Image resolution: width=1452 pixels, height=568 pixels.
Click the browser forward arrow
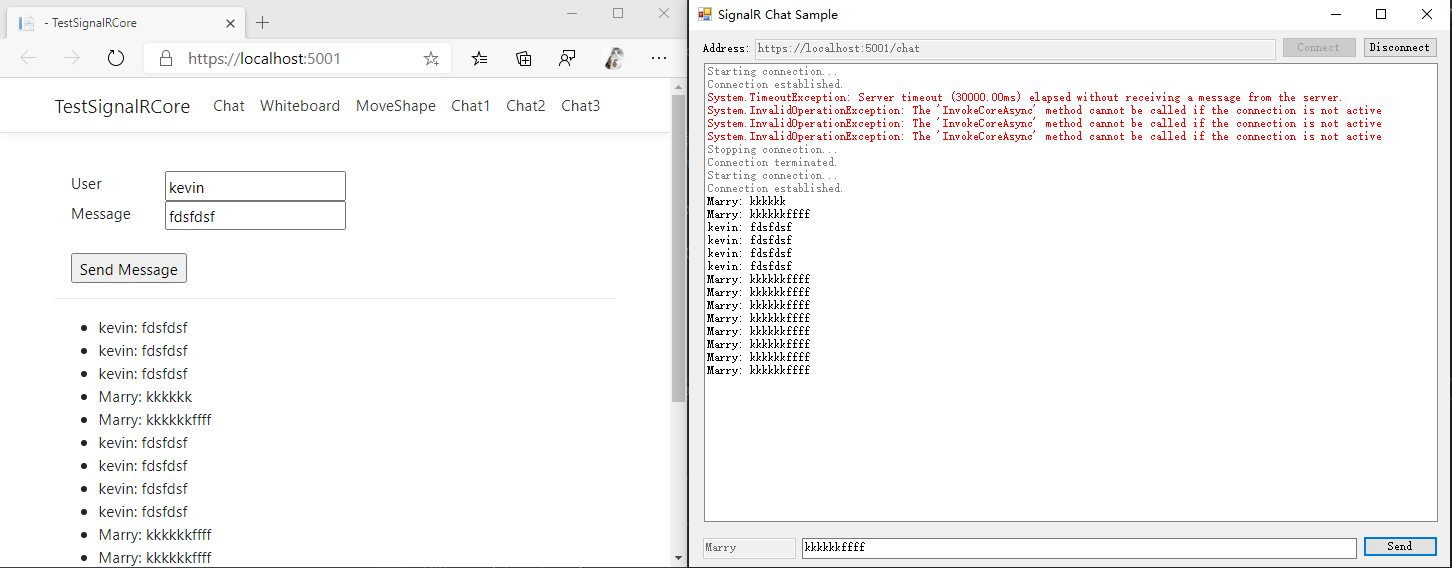72,58
